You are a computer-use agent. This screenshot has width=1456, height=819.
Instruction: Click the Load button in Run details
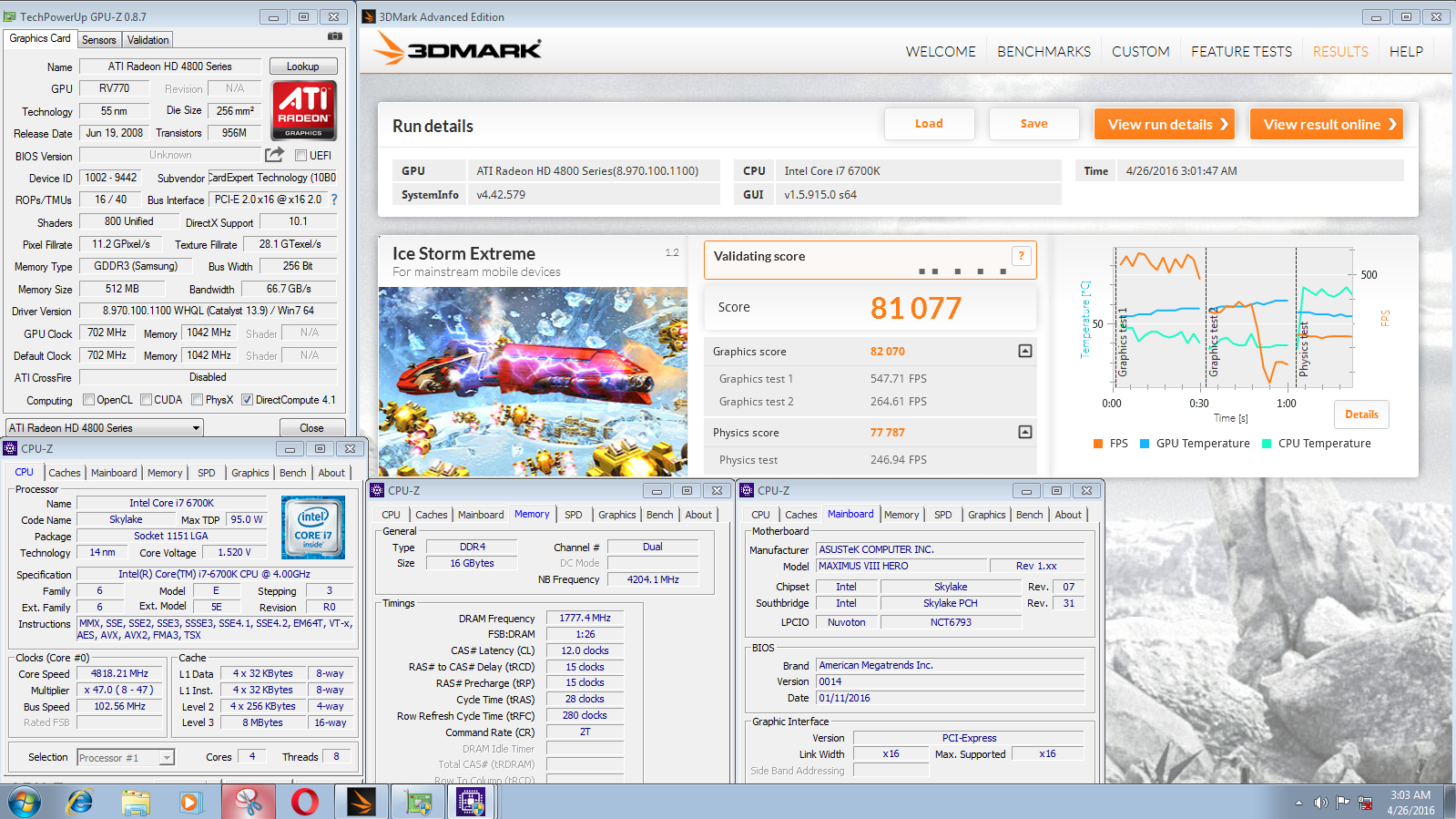[x=929, y=124]
